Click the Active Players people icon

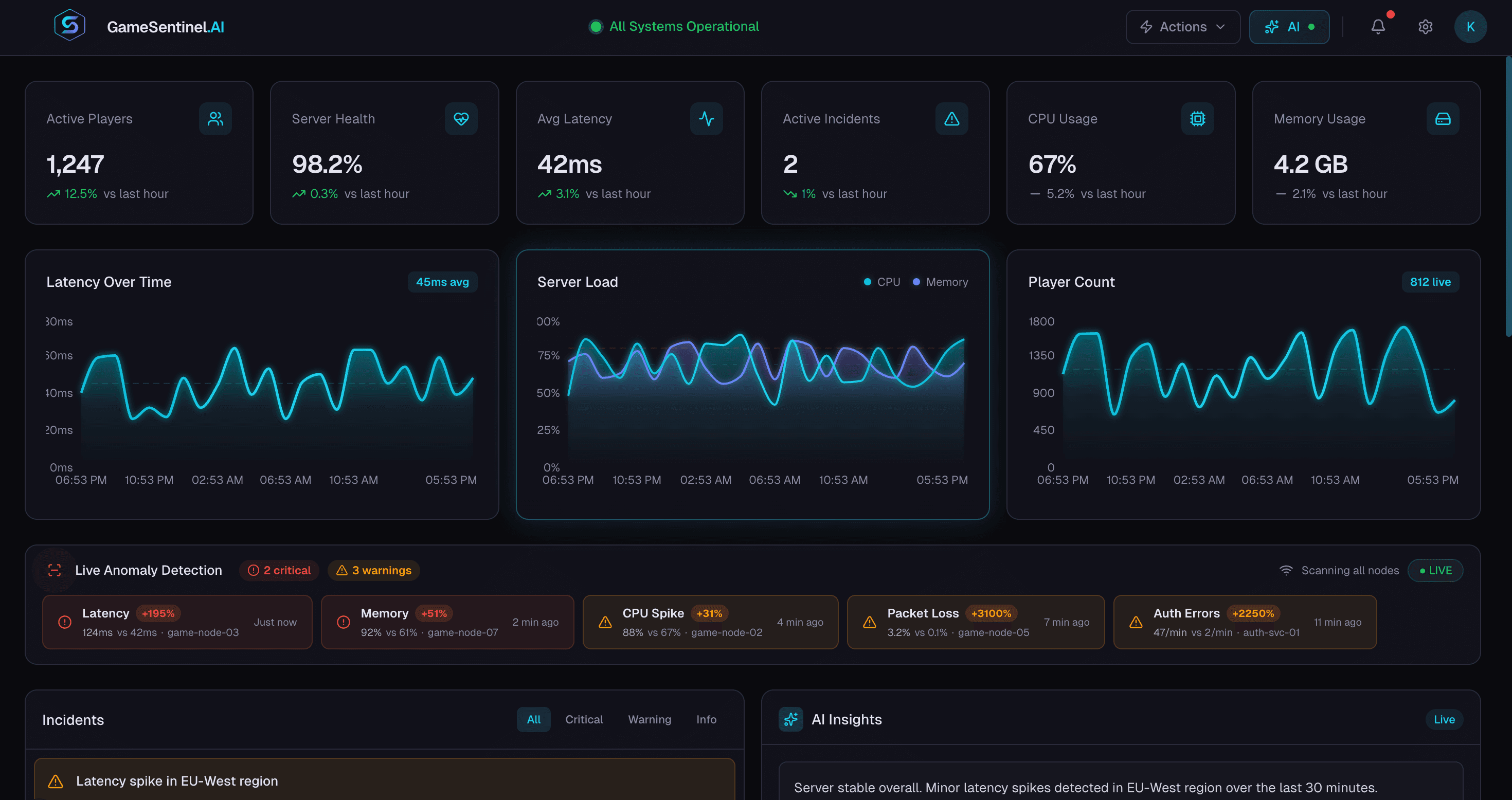[215, 119]
